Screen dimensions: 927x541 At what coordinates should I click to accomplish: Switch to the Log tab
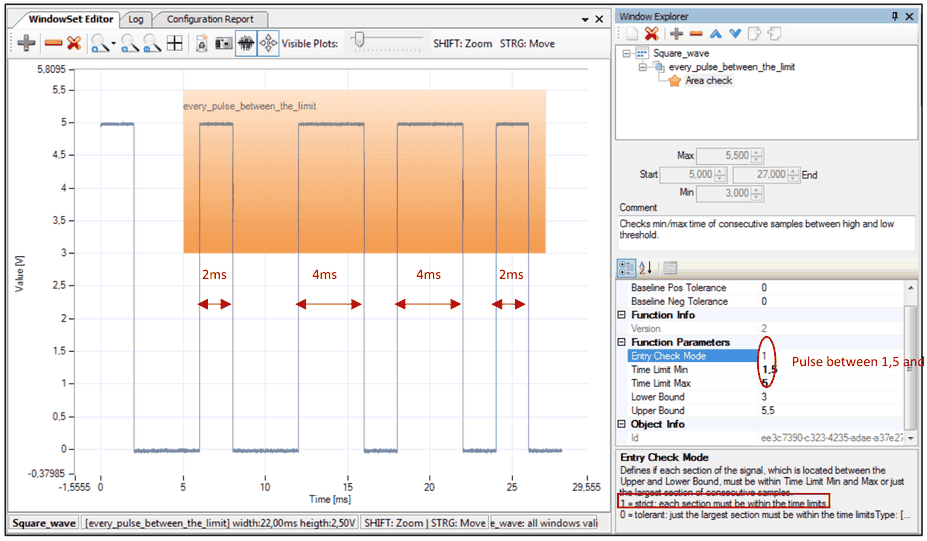pos(136,19)
